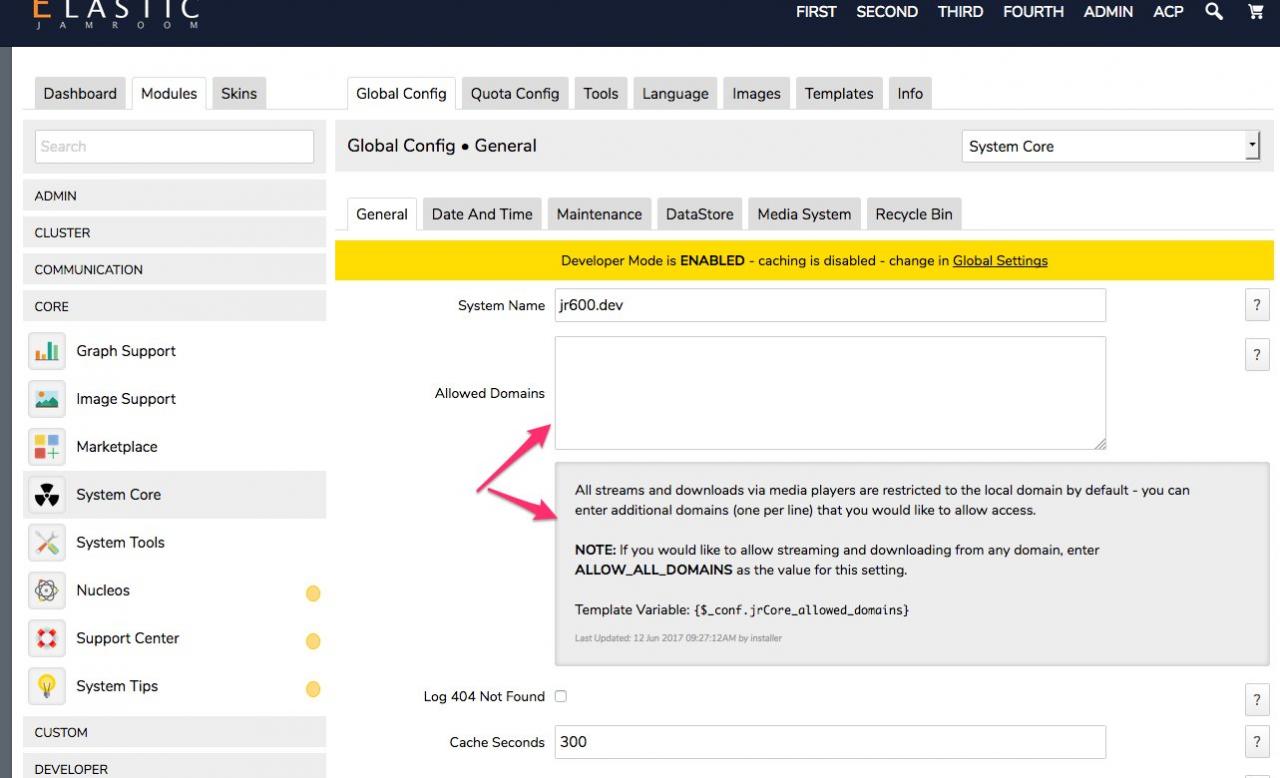1280x778 pixels.
Task: Select the Marketplace module icon
Action: [x=47, y=447]
